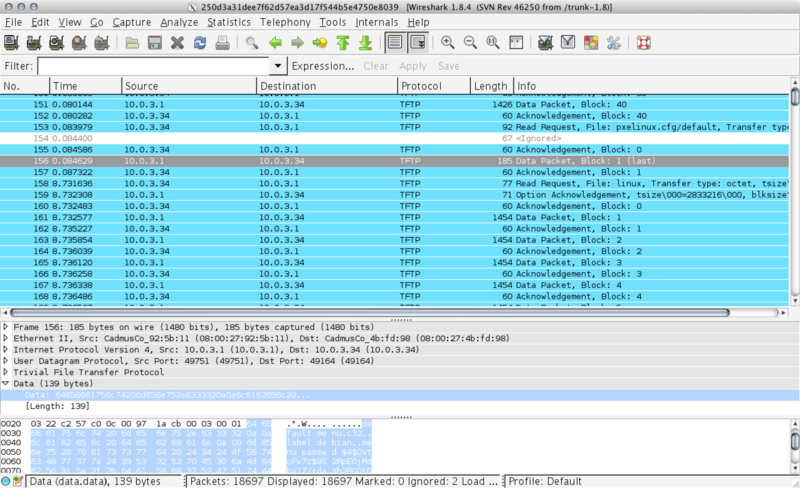Open the Statistics menu
Image resolution: width=800 pixels, height=488 pixels.
pyautogui.click(x=229, y=22)
